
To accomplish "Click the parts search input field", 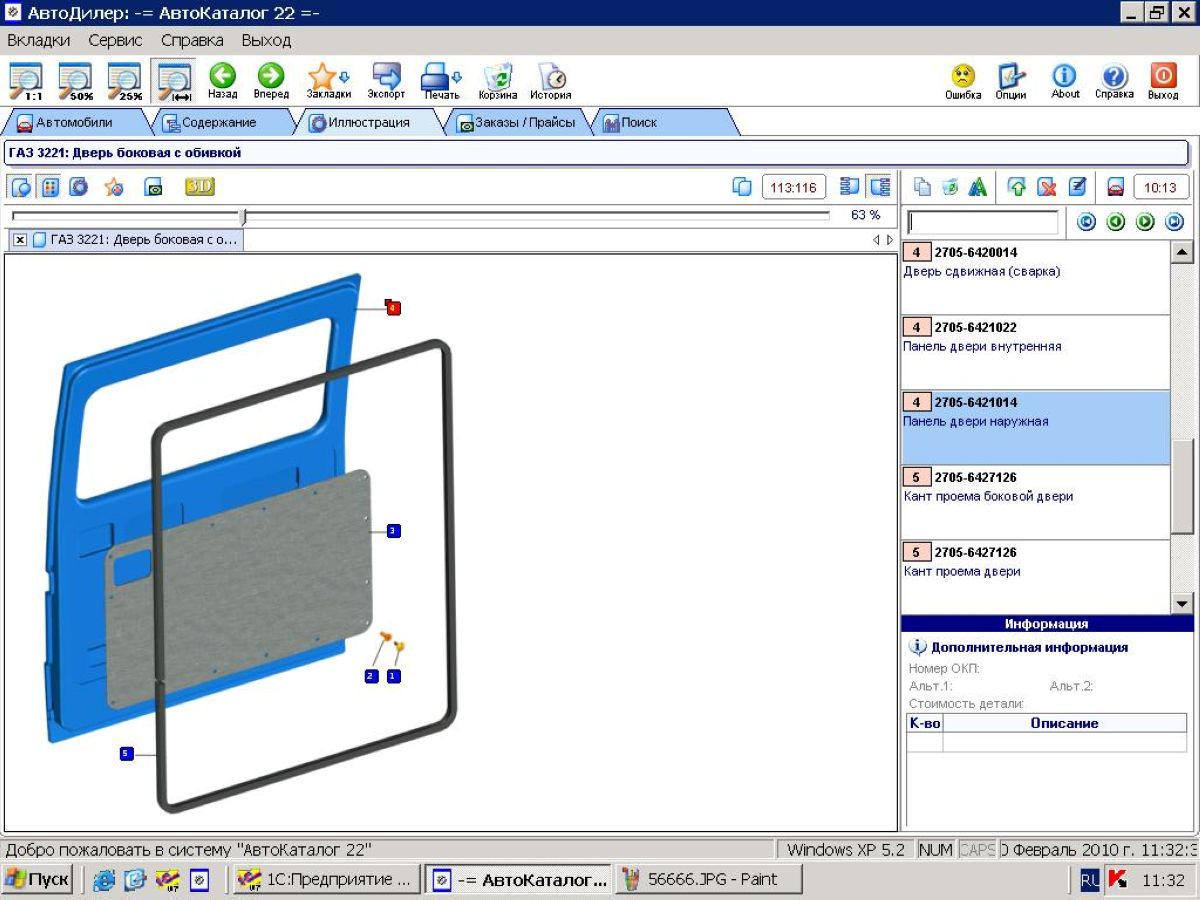I will coord(983,222).
